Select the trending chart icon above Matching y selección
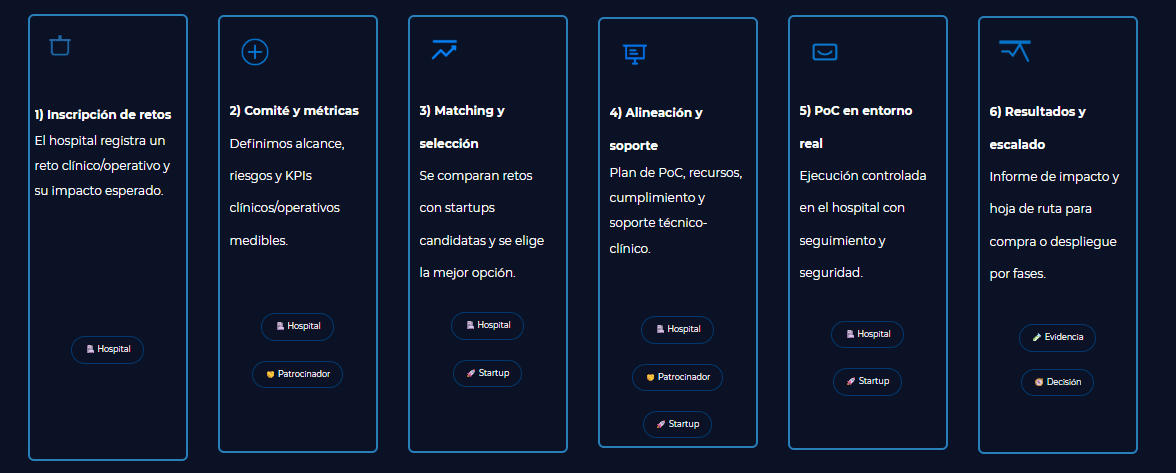Viewport: 1176px width, 473px height. tap(444, 49)
